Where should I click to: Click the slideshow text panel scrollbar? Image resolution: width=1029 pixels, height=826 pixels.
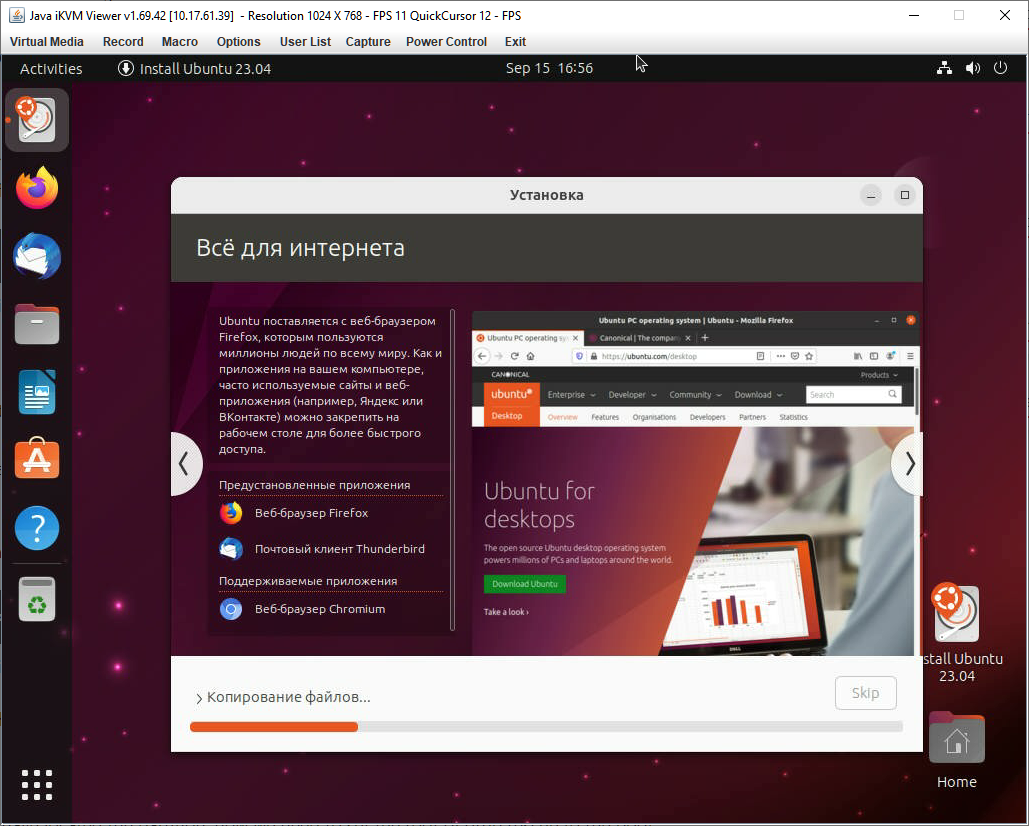[452, 469]
